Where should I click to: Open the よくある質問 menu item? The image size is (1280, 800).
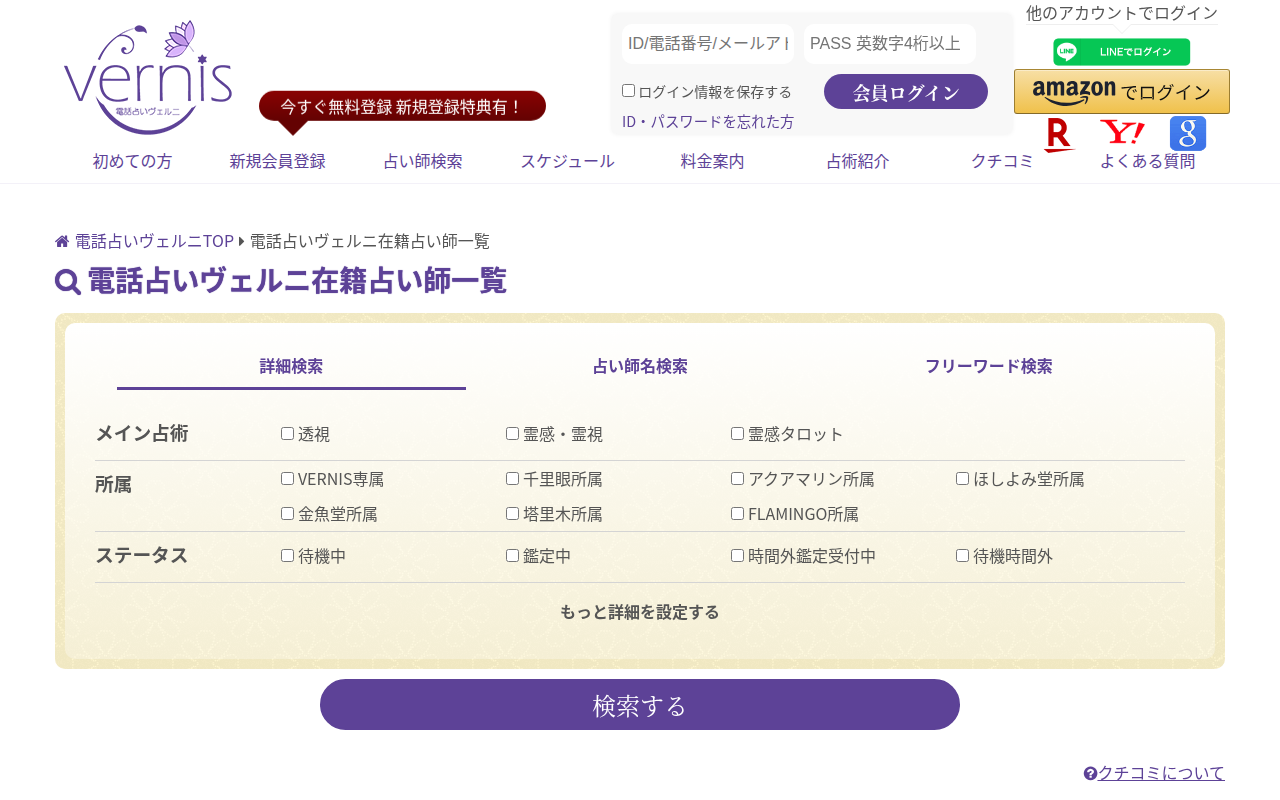[x=1148, y=161]
